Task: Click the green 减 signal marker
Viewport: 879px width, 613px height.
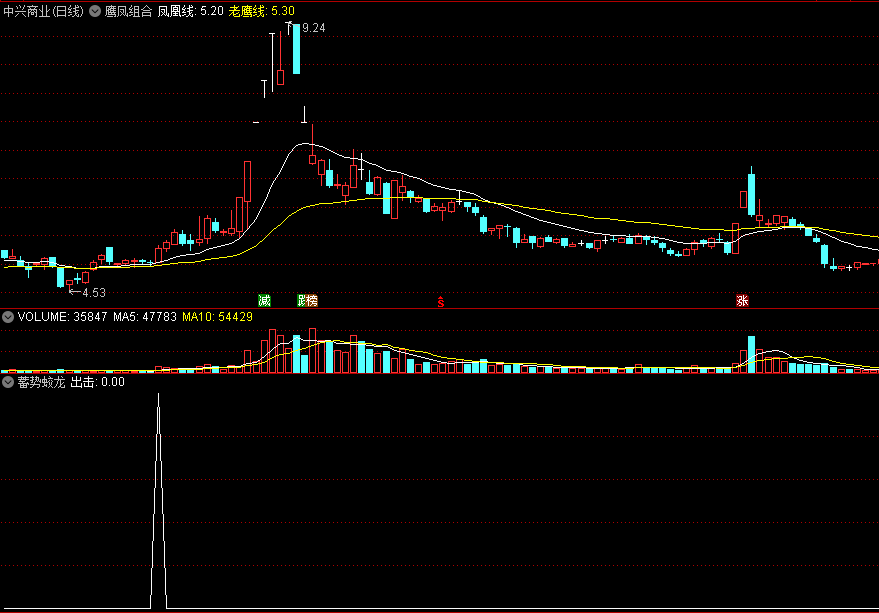Action: point(264,301)
